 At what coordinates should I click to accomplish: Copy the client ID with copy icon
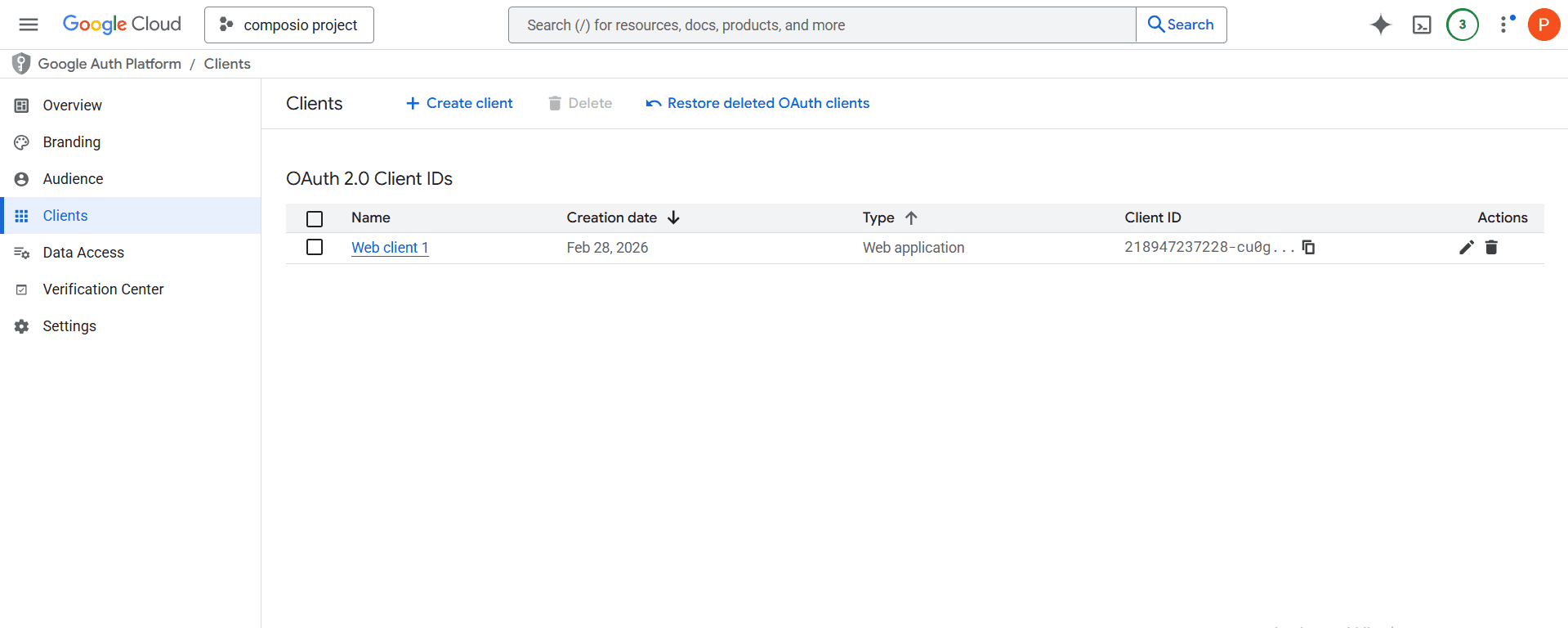pos(1308,247)
